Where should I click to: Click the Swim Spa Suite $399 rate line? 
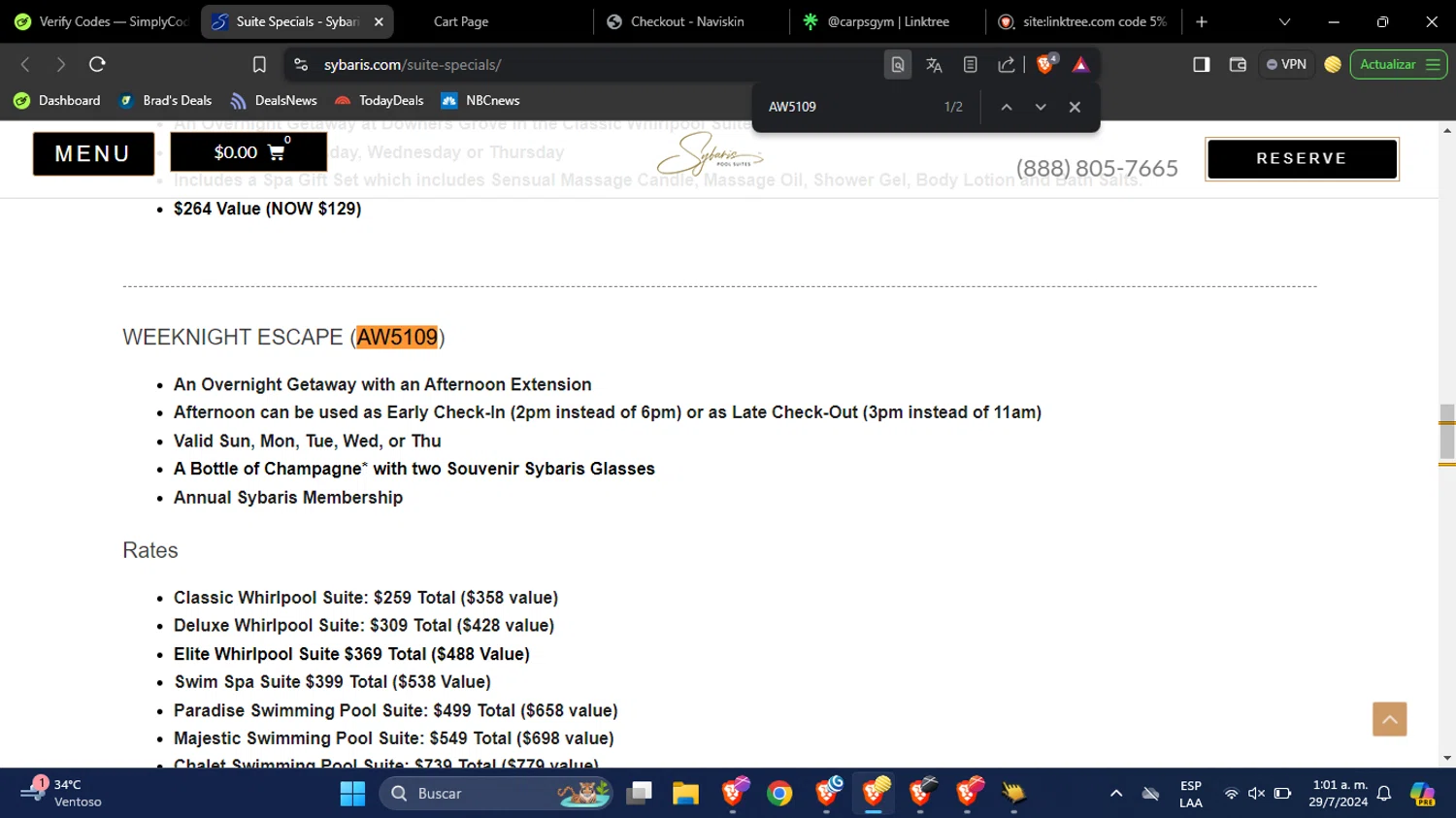pos(333,682)
